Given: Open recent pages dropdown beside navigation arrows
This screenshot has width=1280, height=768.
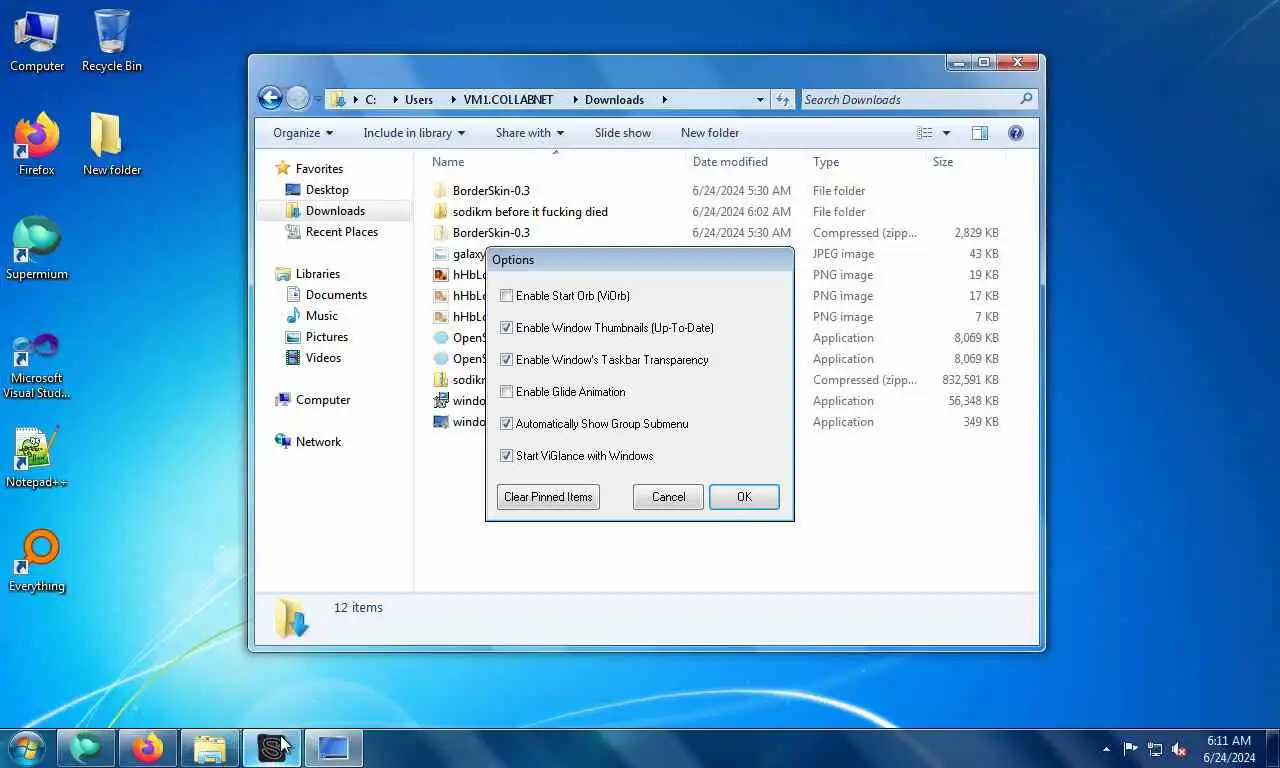Looking at the screenshot, I should [x=318, y=100].
